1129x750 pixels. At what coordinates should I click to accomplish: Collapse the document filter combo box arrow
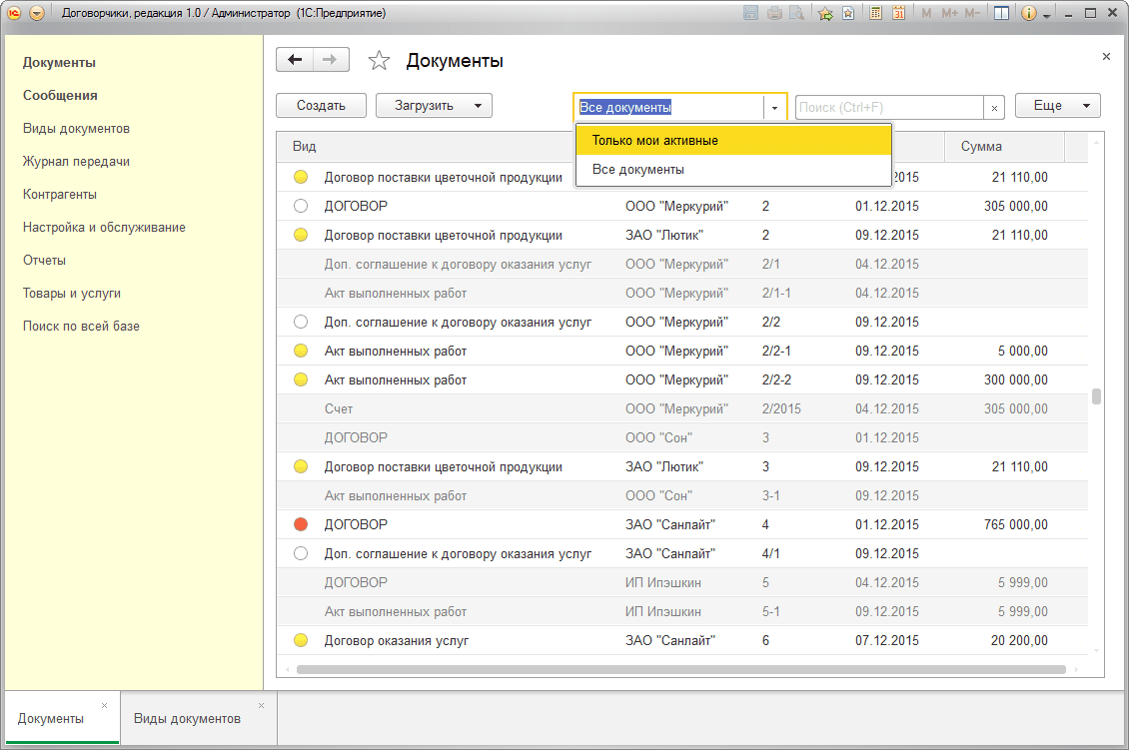pos(775,107)
